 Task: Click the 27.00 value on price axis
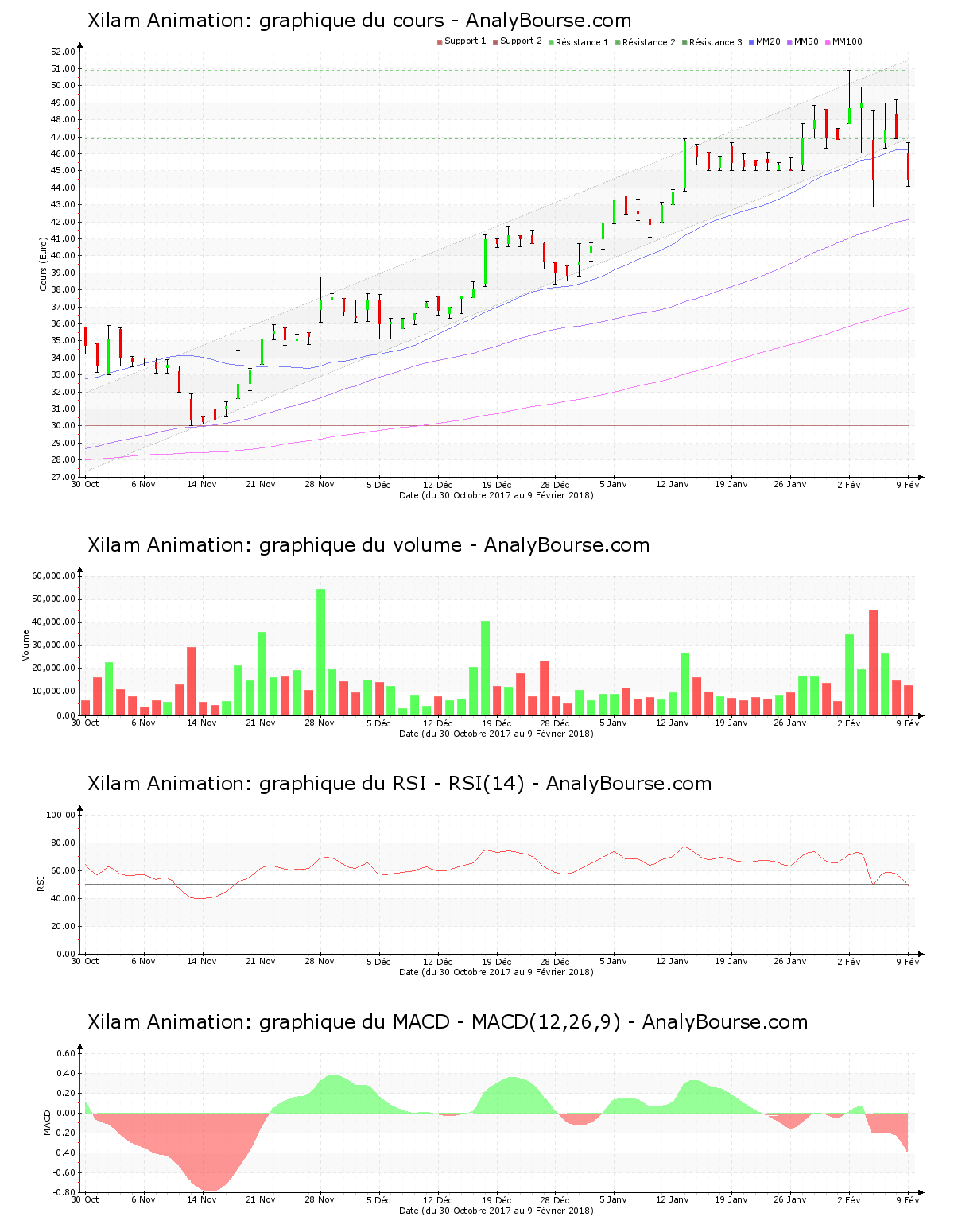click(x=64, y=477)
